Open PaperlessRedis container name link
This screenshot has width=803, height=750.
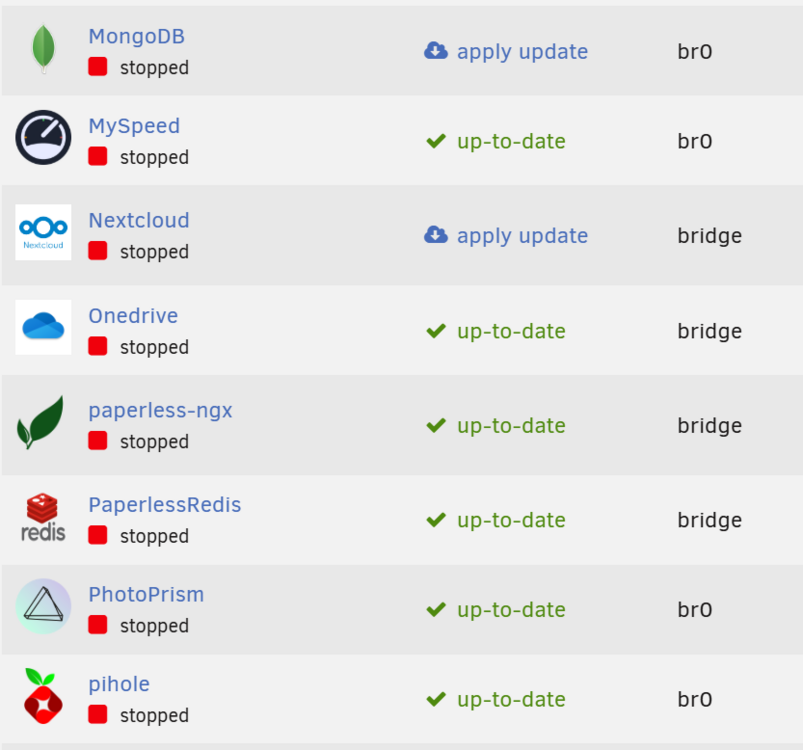164,505
